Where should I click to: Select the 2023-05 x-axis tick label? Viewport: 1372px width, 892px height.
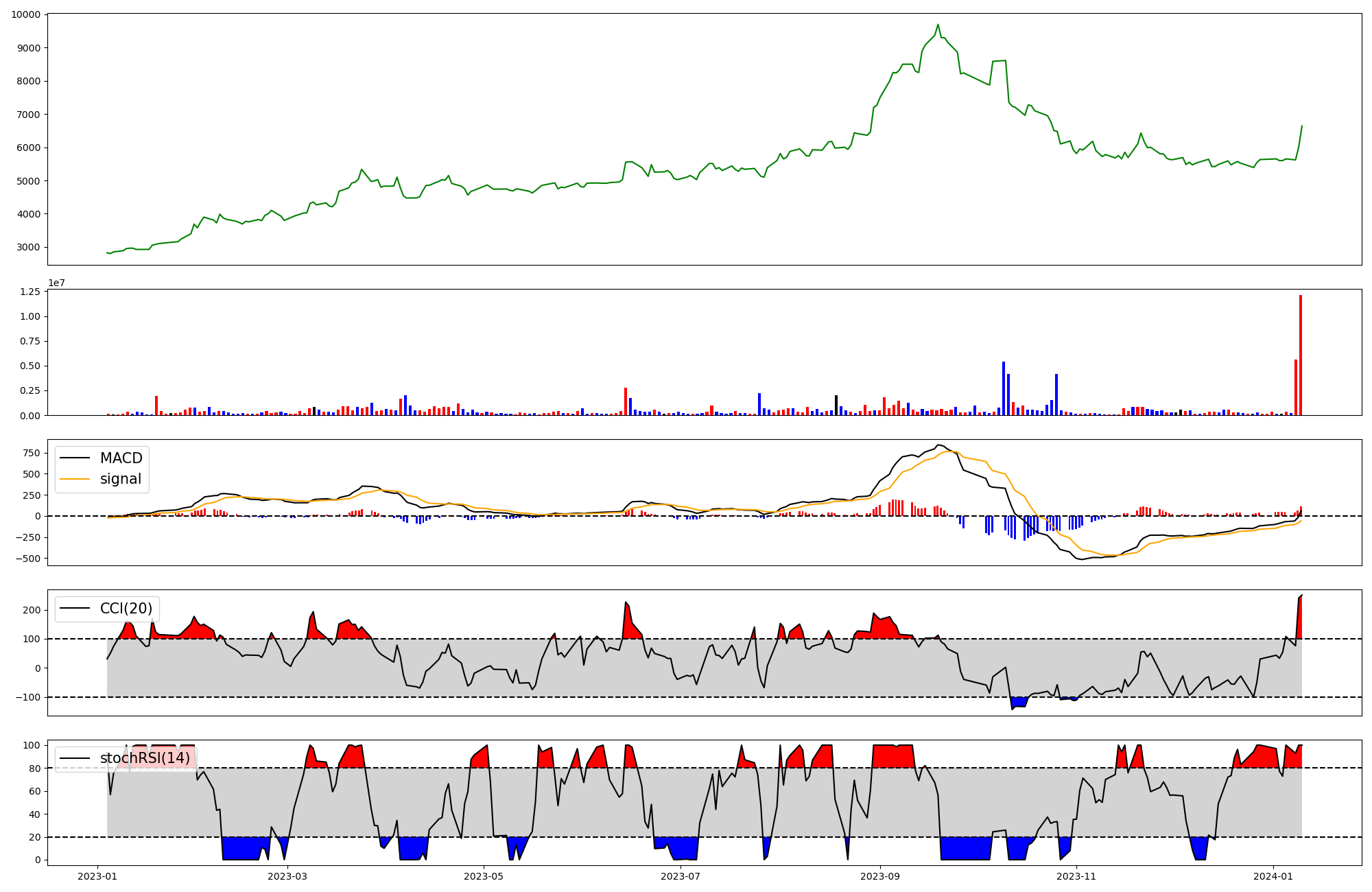[484, 876]
